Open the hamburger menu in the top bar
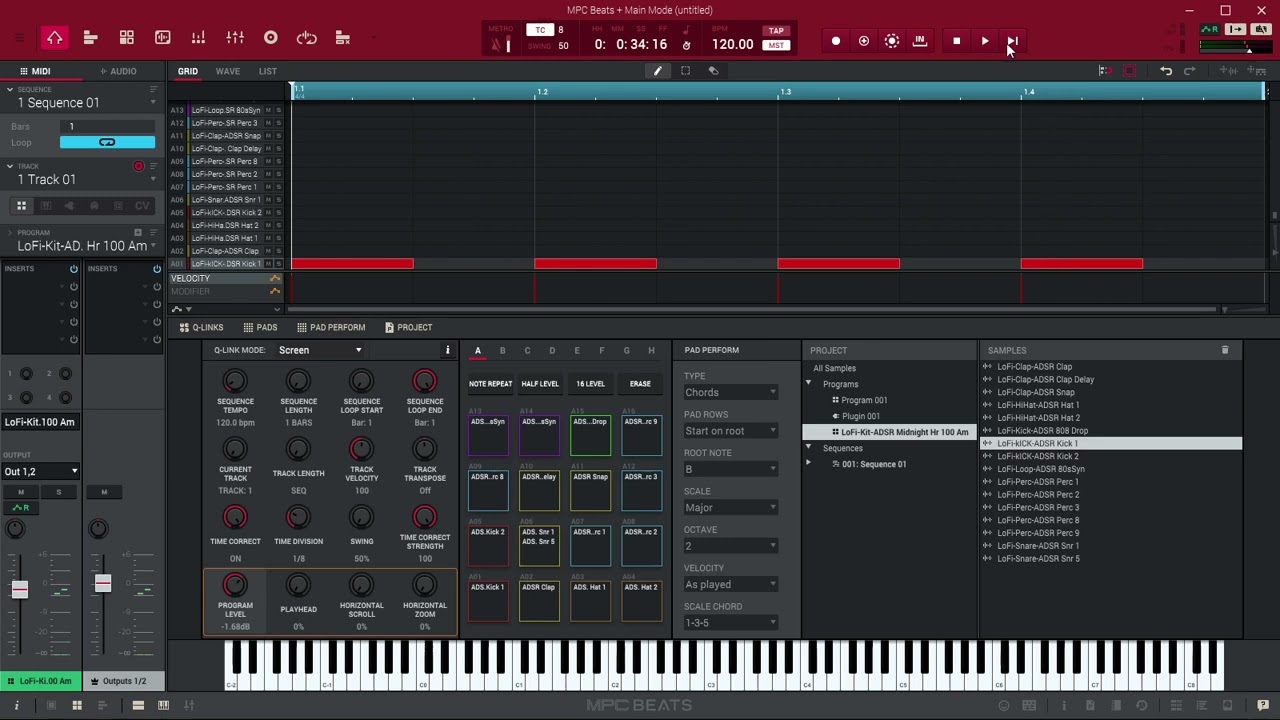The image size is (1280, 720). (19, 38)
